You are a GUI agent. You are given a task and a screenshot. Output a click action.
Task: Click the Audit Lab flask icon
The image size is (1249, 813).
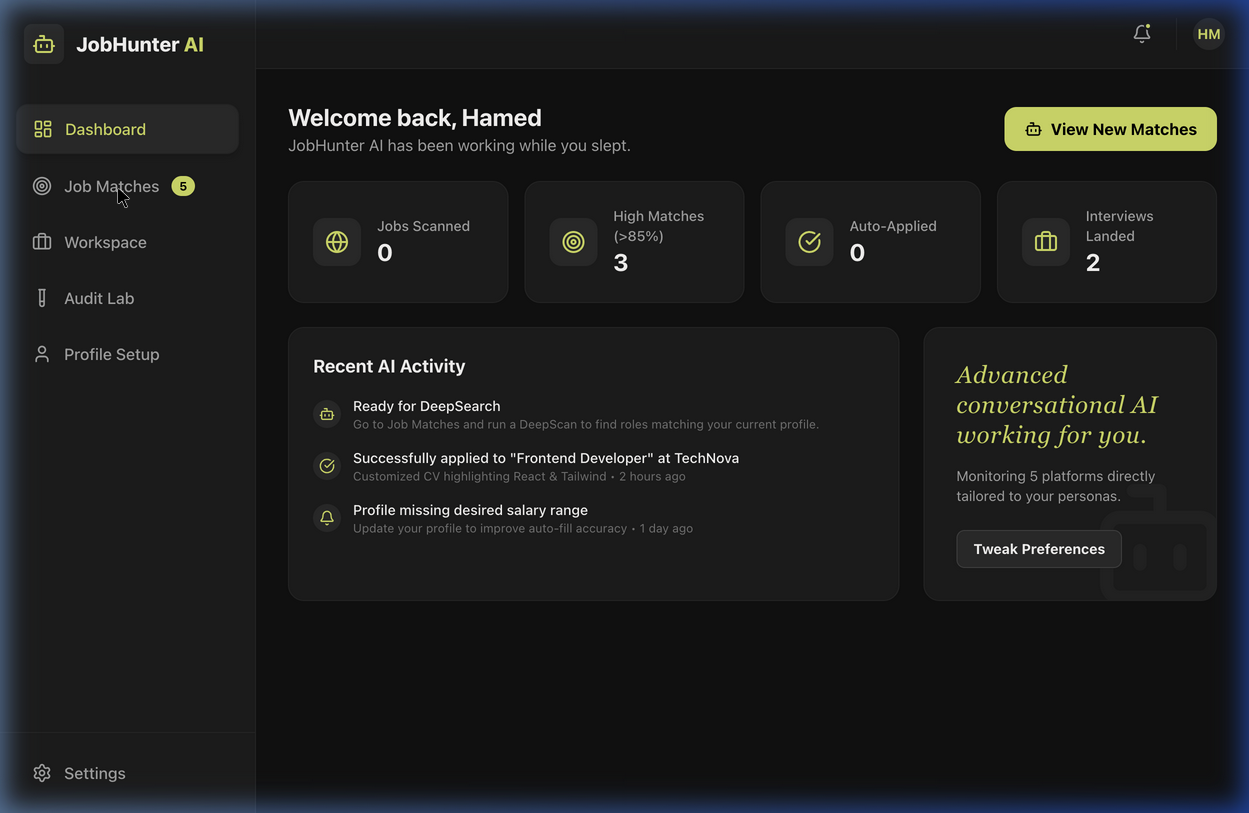(41, 297)
